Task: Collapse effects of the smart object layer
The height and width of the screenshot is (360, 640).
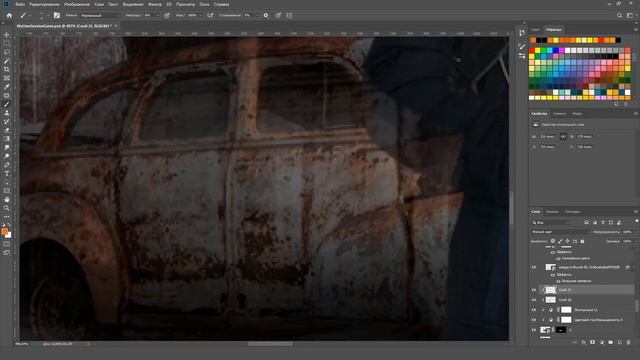Action: [633, 268]
